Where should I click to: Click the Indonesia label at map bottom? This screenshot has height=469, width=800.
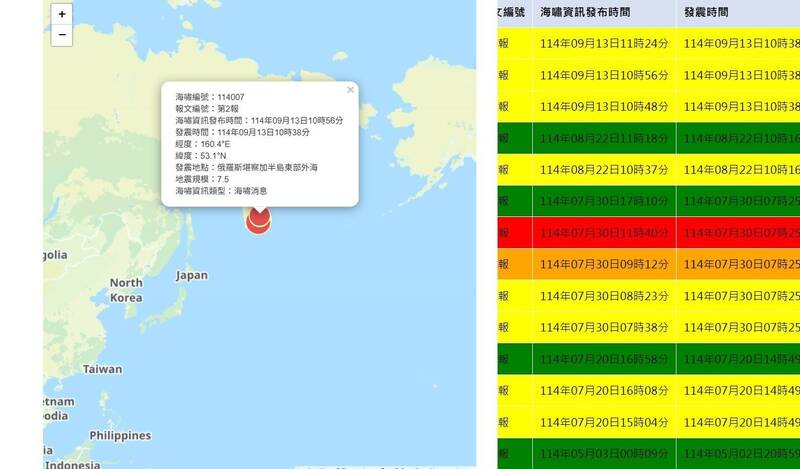click(x=72, y=464)
